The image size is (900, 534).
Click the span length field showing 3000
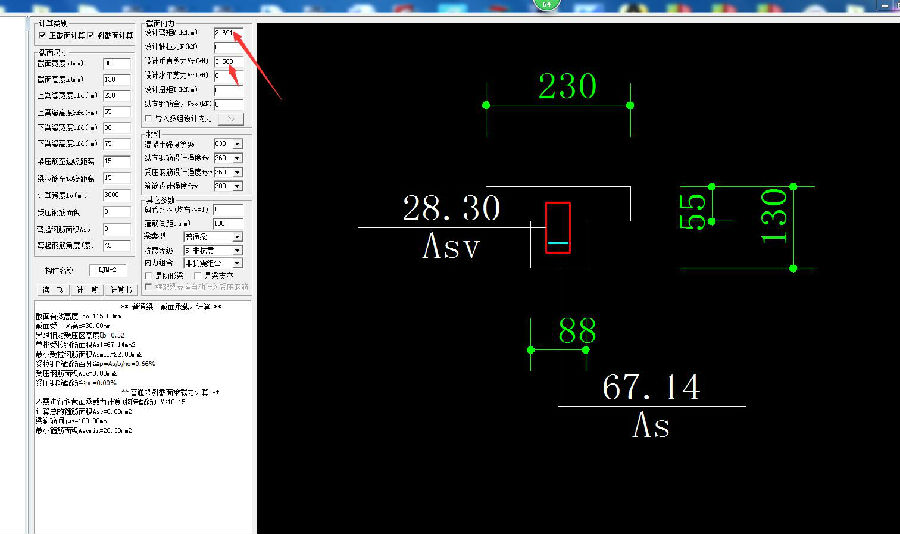[x=117, y=195]
